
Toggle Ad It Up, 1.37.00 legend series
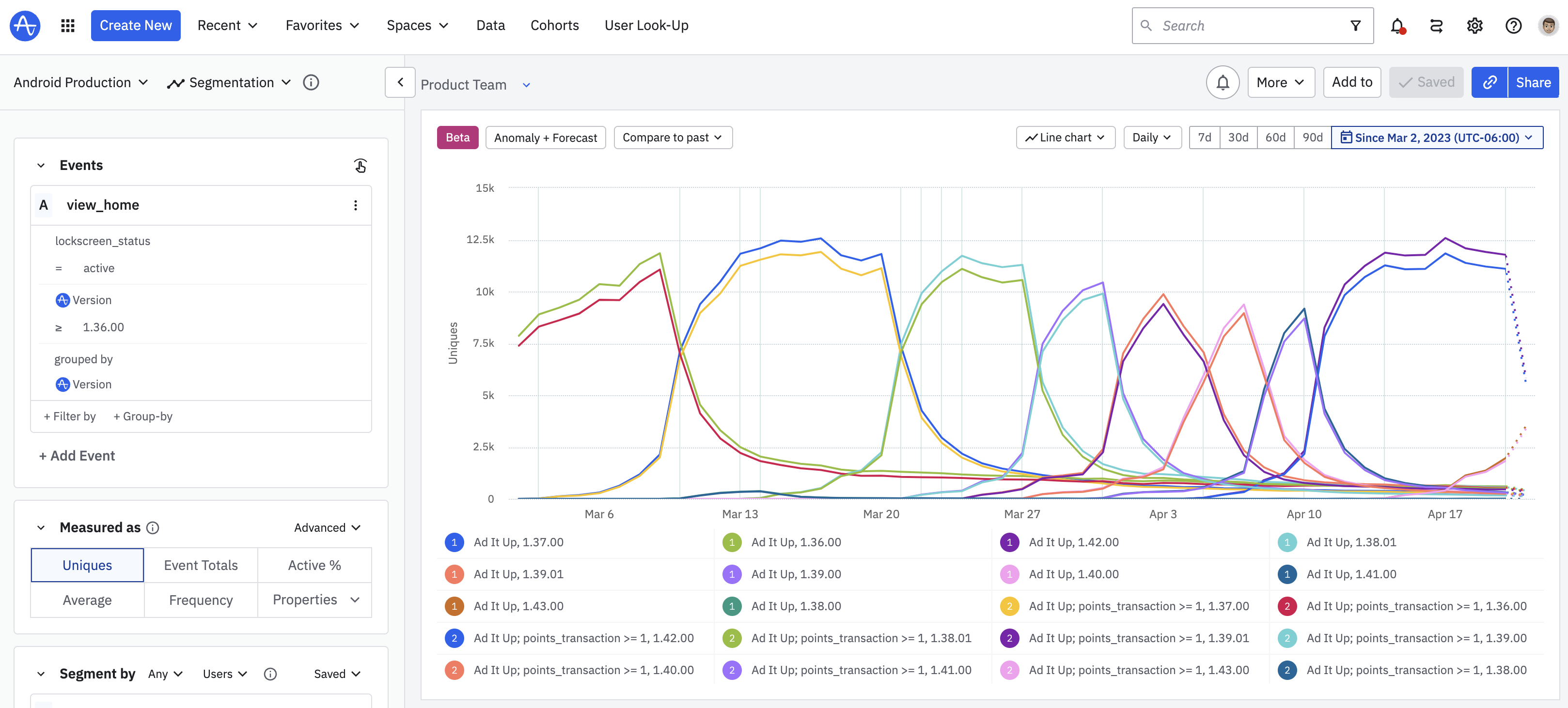point(518,542)
